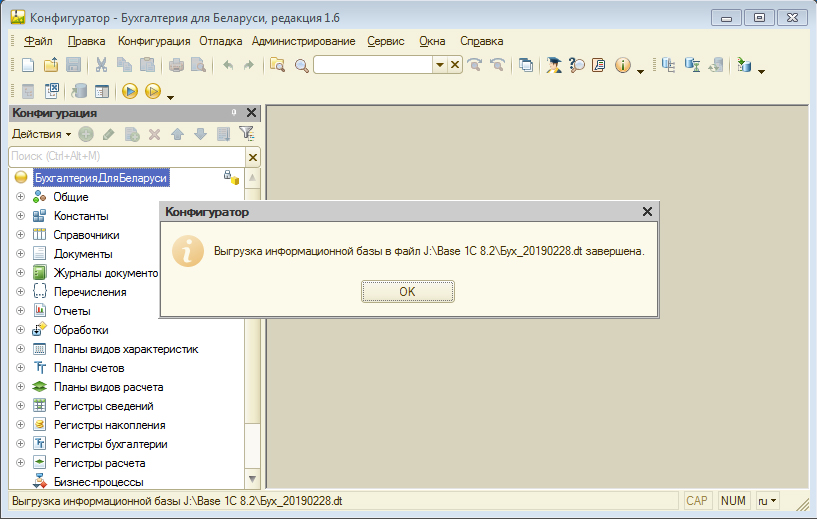
Task: Click the green add icon in Конфигурация panel
Action: tap(87, 134)
